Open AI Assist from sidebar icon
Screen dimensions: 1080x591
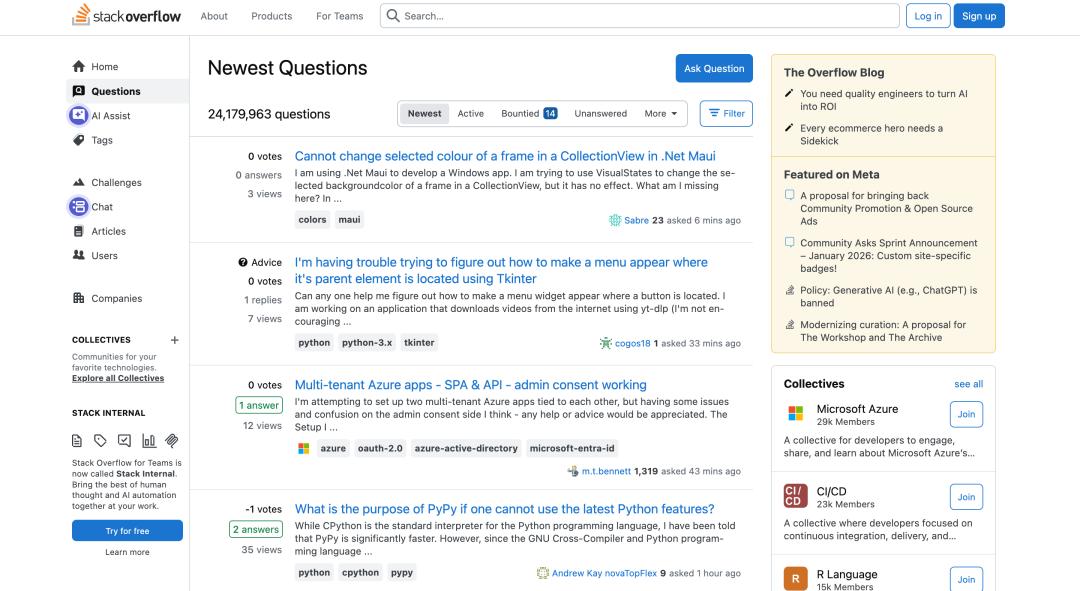pyautogui.click(x=79, y=116)
